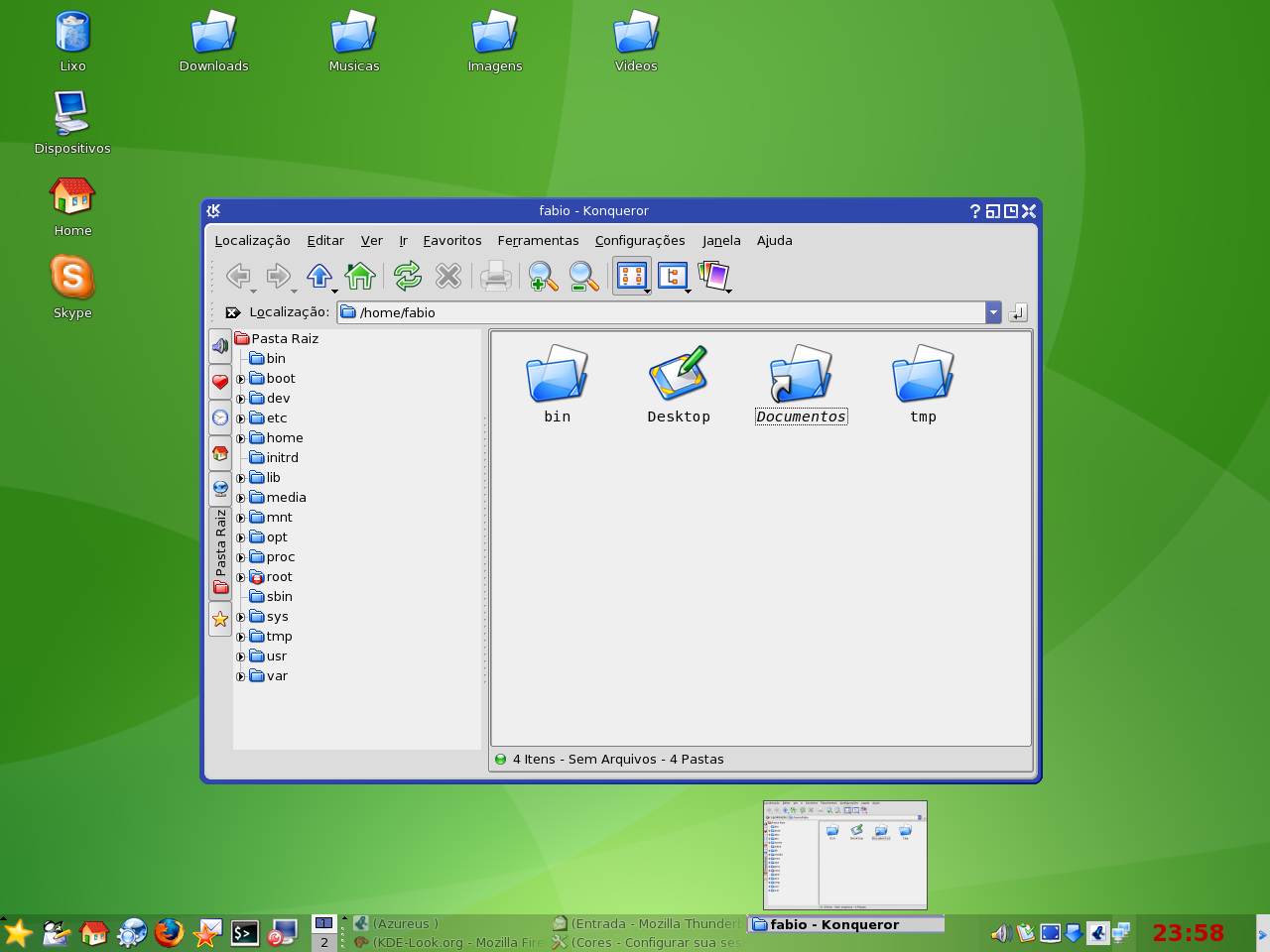Open the KDE star menu launcher
Image resolution: width=1270 pixels, height=952 pixels.
18,933
